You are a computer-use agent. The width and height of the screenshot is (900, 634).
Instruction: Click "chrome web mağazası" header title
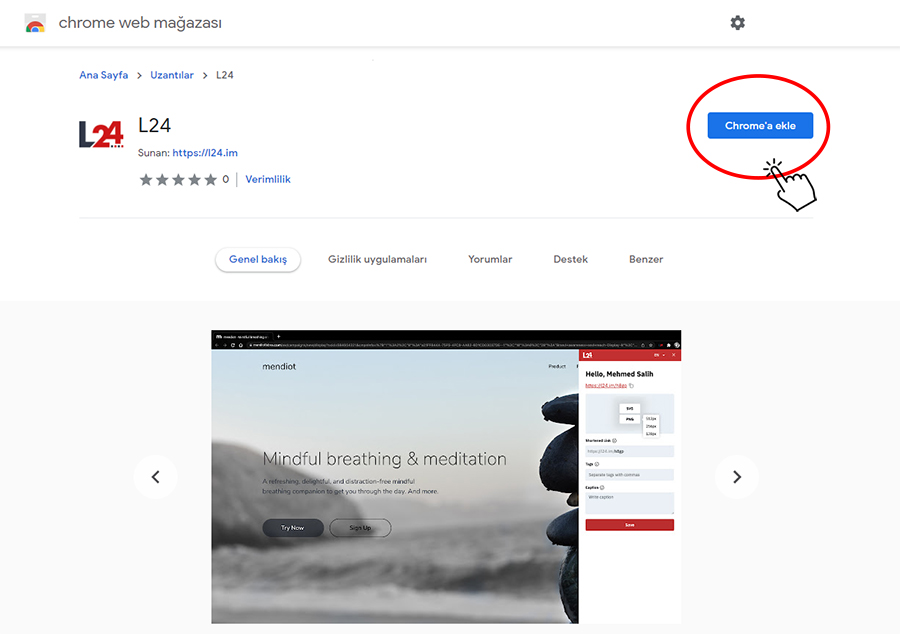click(140, 23)
